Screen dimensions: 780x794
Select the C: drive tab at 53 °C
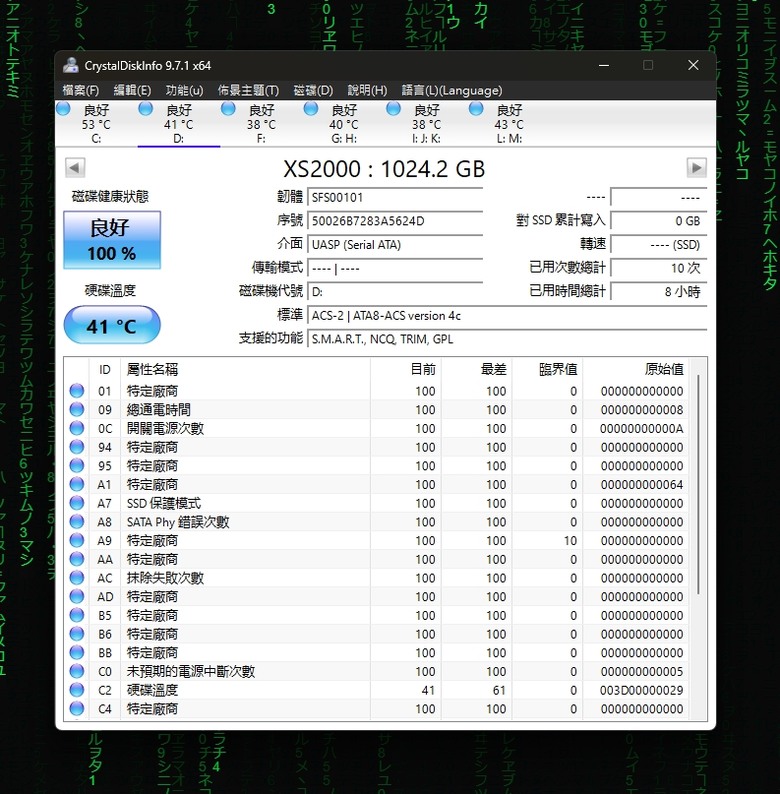[x=96, y=124]
